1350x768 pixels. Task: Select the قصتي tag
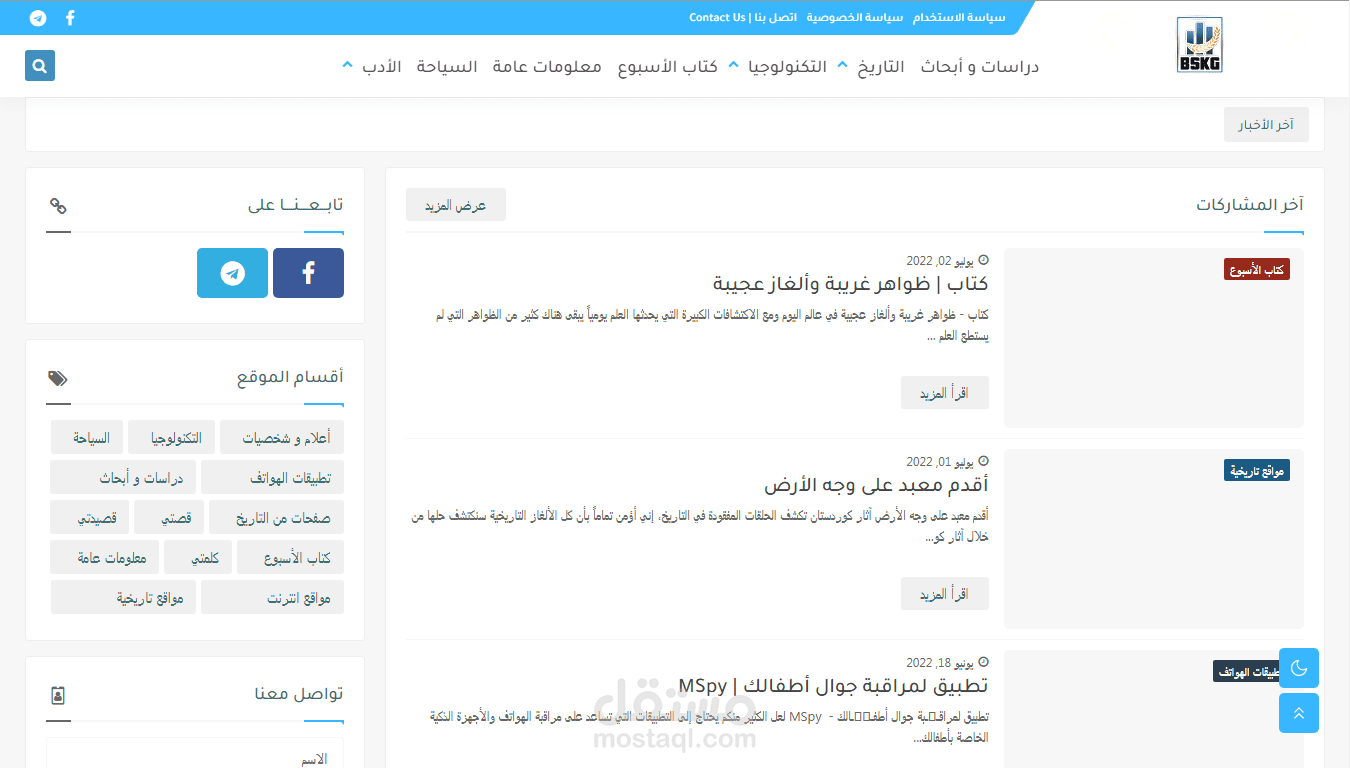point(169,517)
